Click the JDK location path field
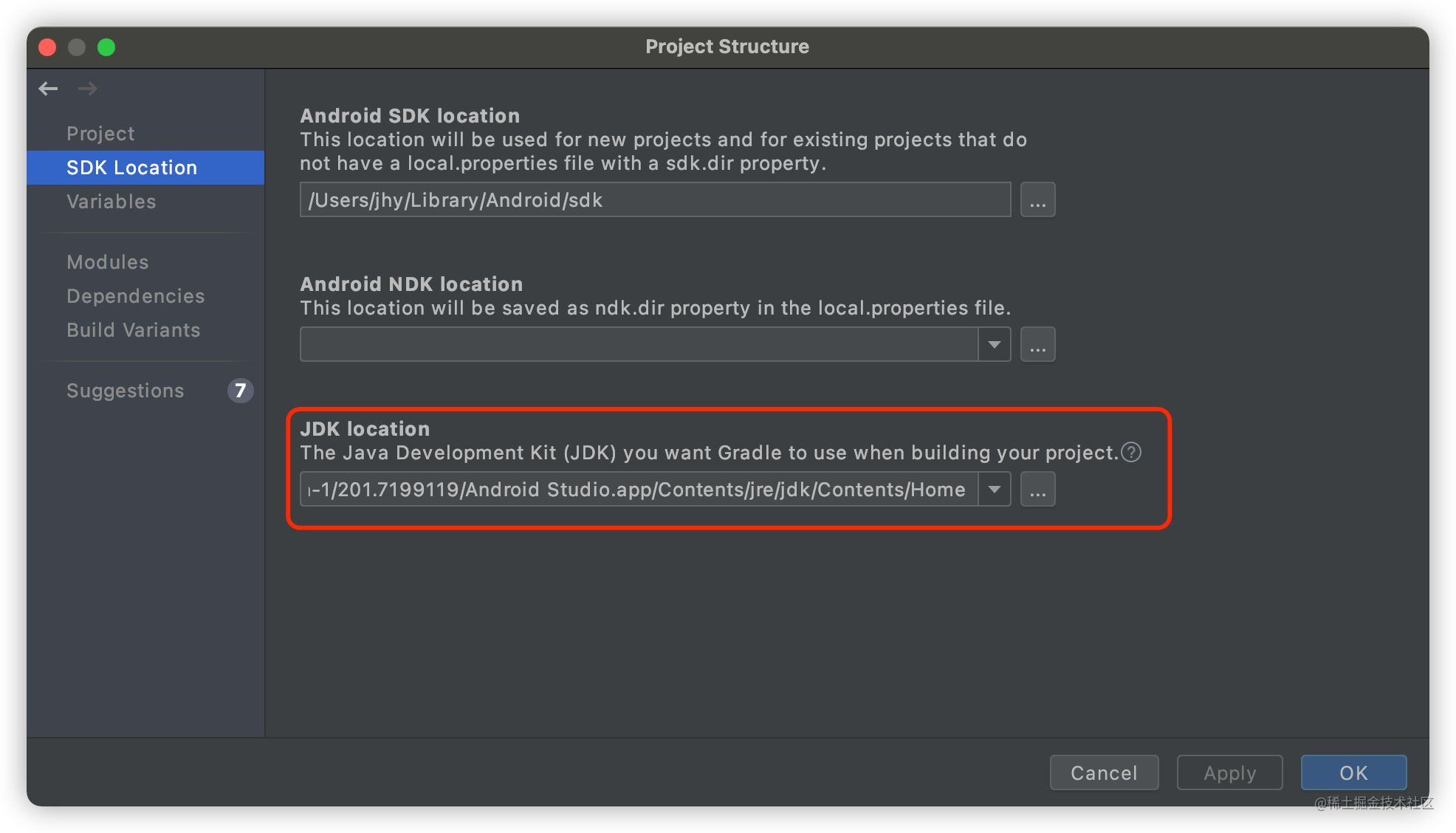The image size is (1456, 833). pos(639,490)
